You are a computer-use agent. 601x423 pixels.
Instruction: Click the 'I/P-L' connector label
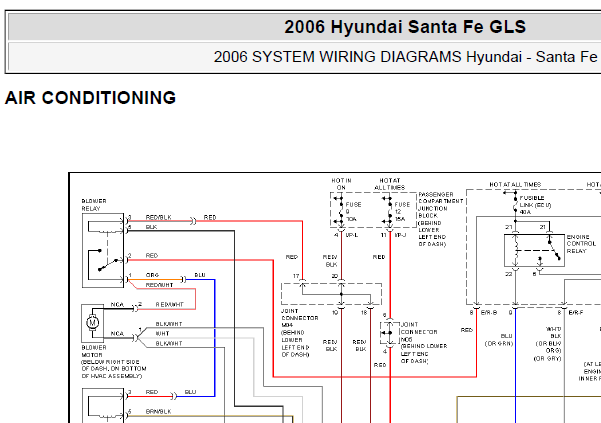[x=351, y=235]
